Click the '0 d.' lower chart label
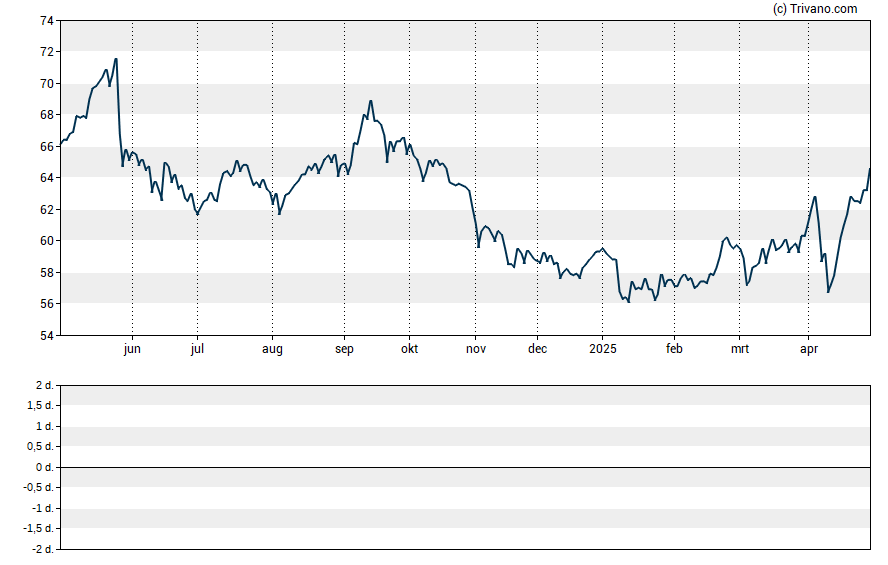Screen dimensions: 888x565 pos(45,468)
